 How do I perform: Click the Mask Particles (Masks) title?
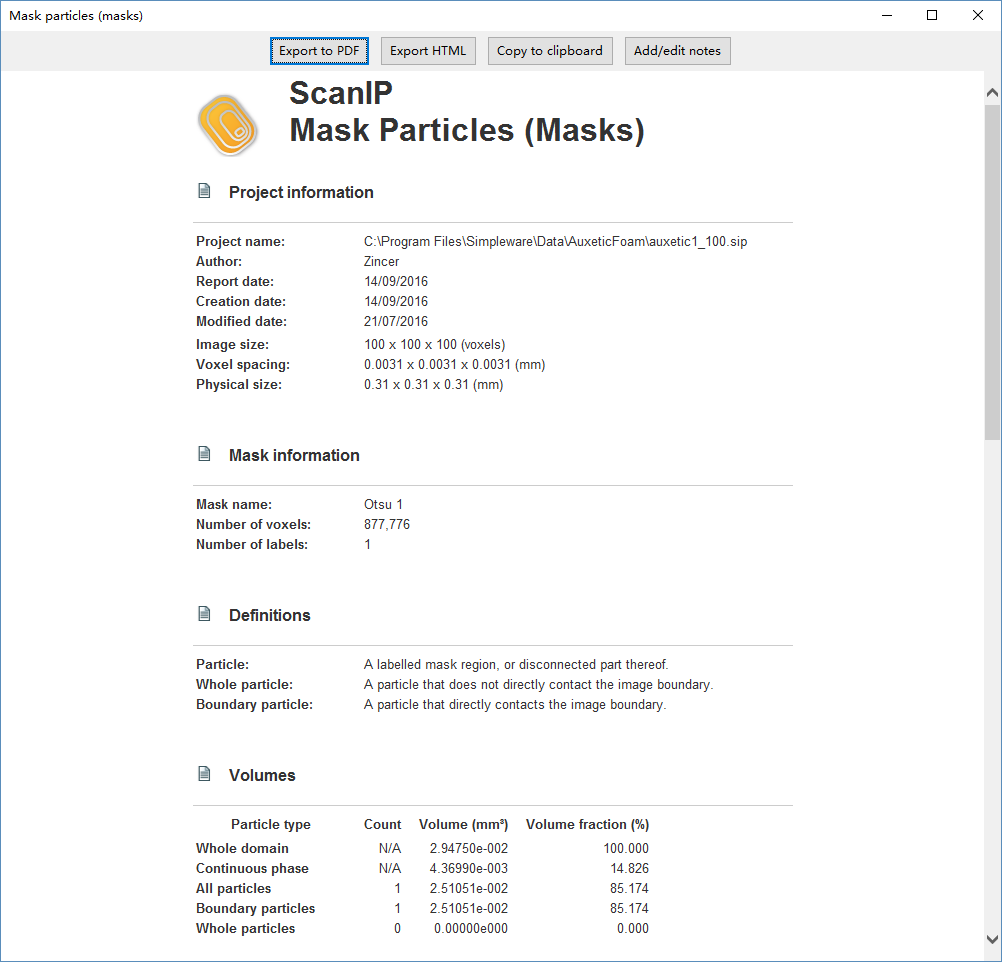tap(467, 130)
